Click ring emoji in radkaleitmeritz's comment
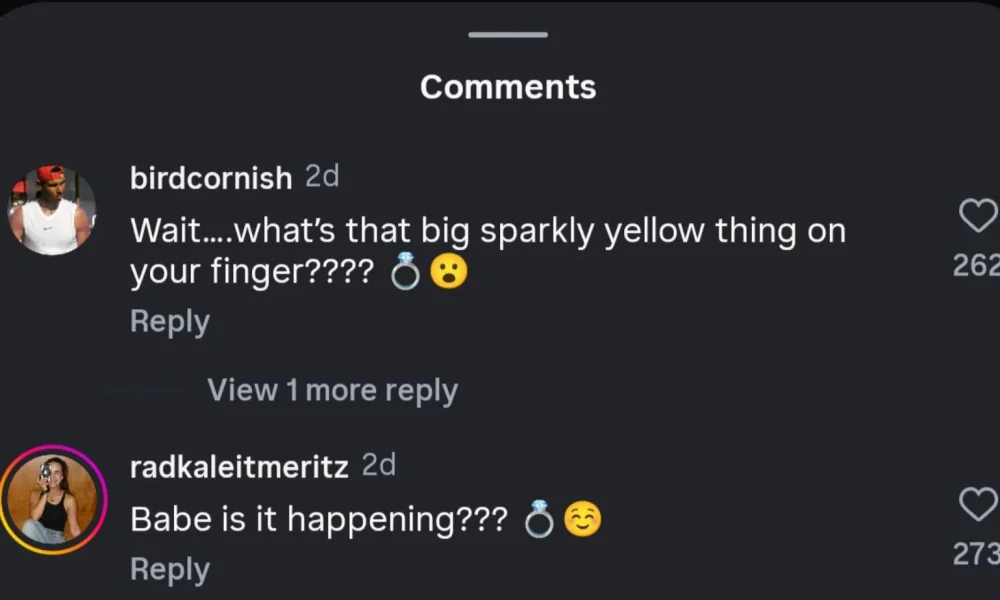 539,520
